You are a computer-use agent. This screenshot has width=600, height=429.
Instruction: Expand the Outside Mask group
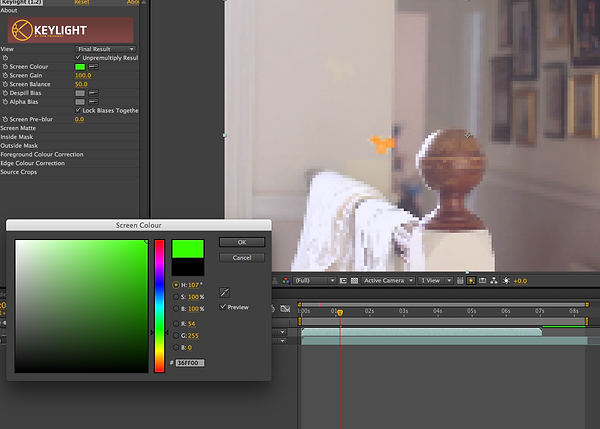[19, 146]
